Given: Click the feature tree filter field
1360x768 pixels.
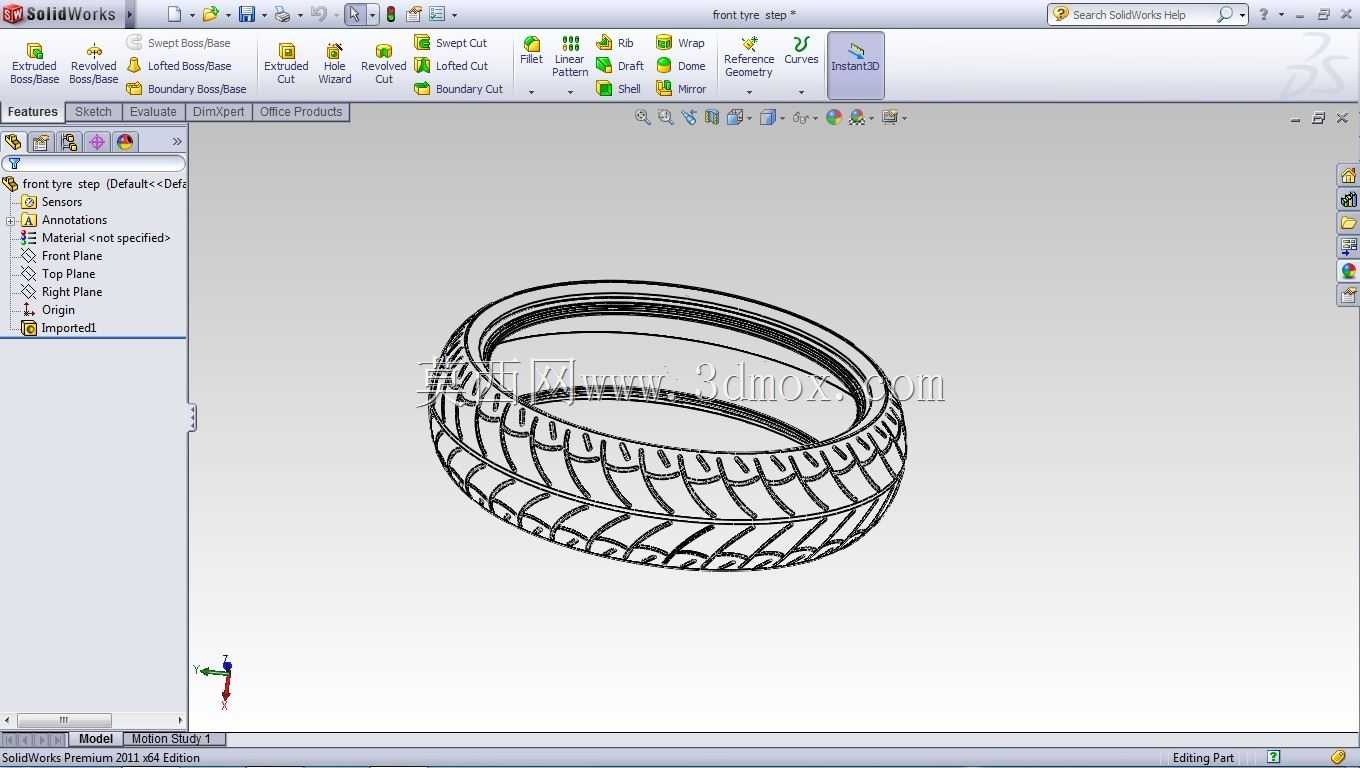Looking at the screenshot, I should [93, 163].
